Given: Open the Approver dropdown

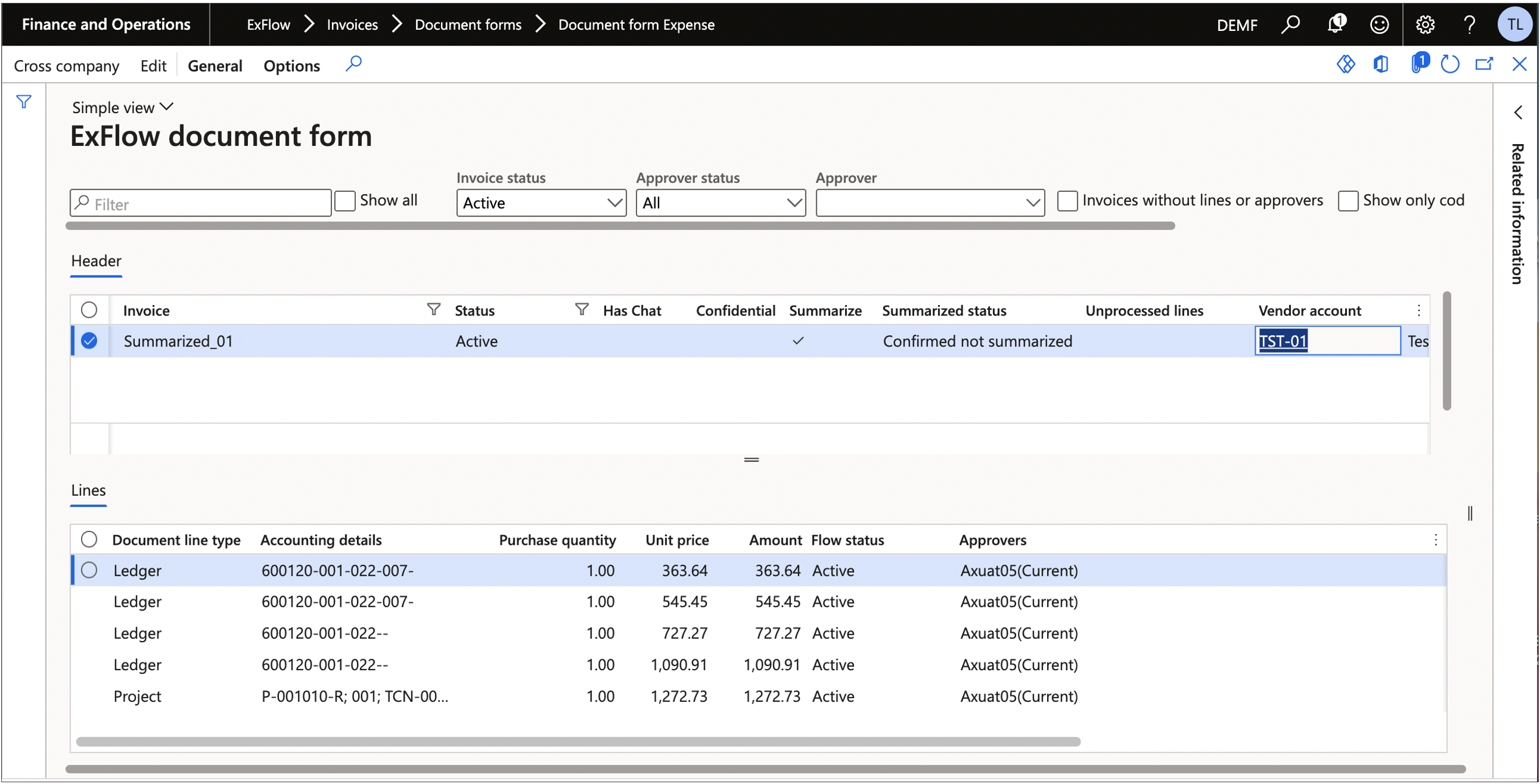Looking at the screenshot, I should click(931, 204).
